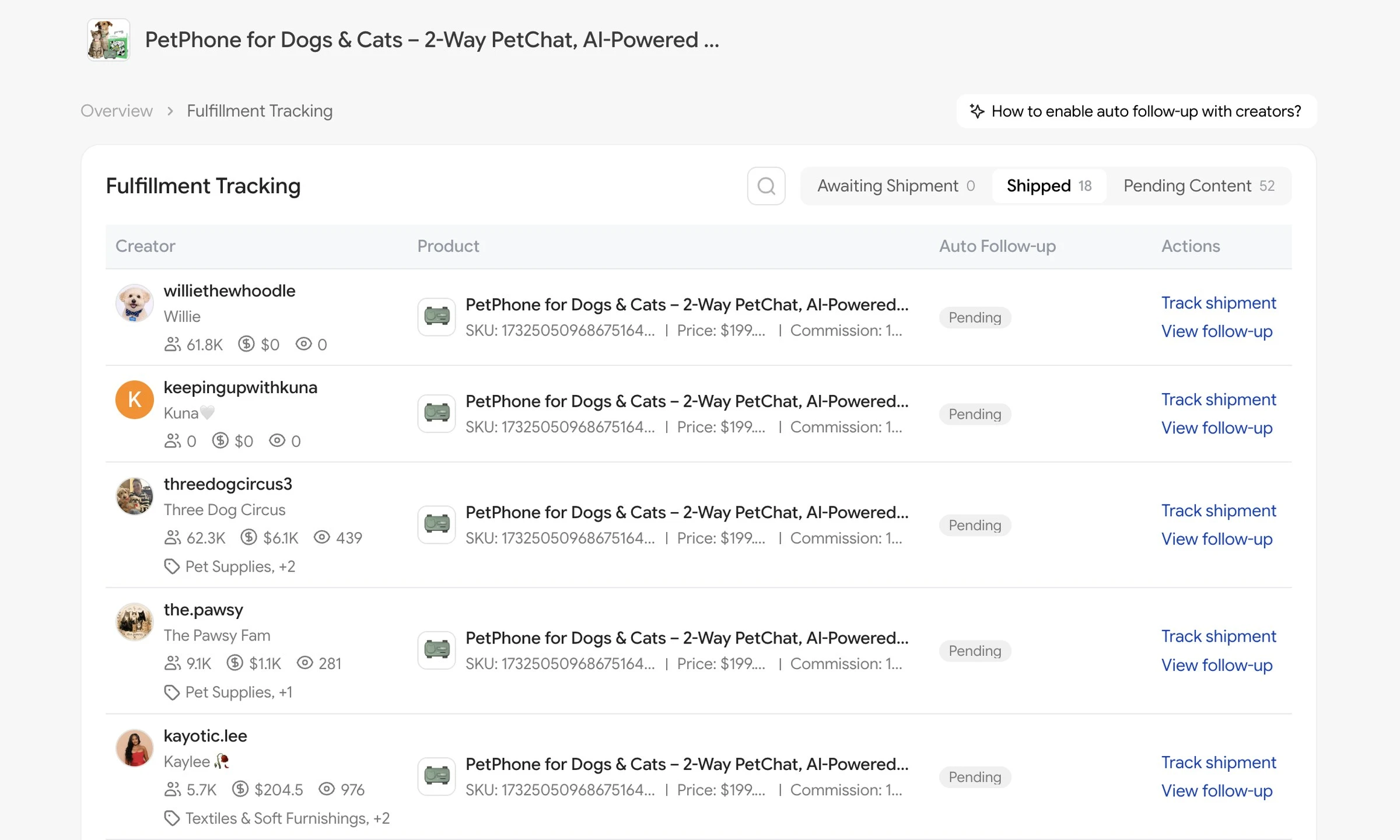Open kayotic.lee's avatar photo
Image resolution: width=1400 pixels, height=840 pixels.
click(x=134, y=748)
